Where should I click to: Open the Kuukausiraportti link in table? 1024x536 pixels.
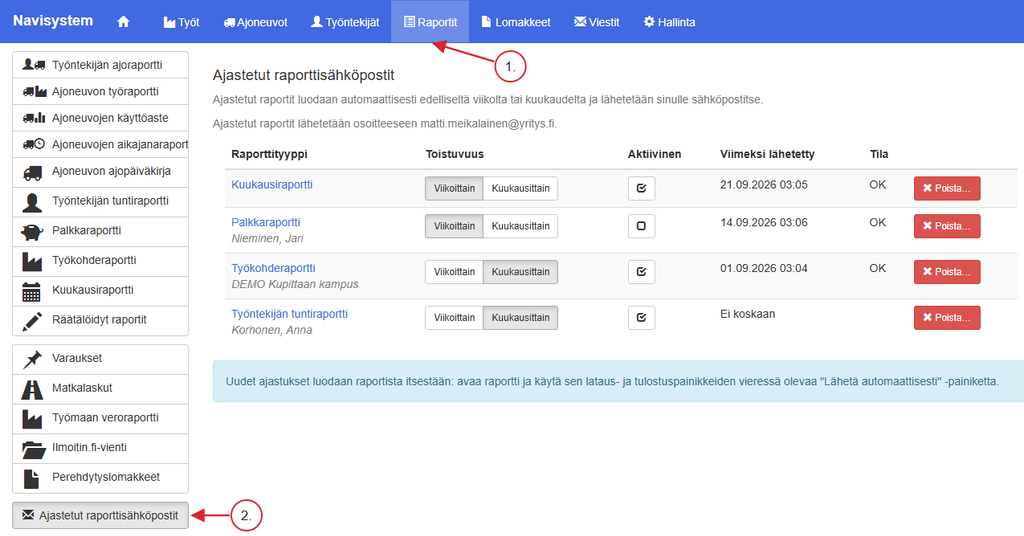272,185
